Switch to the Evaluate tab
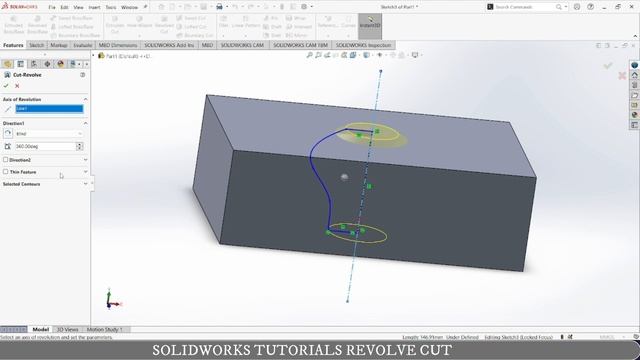 point(83,45)
